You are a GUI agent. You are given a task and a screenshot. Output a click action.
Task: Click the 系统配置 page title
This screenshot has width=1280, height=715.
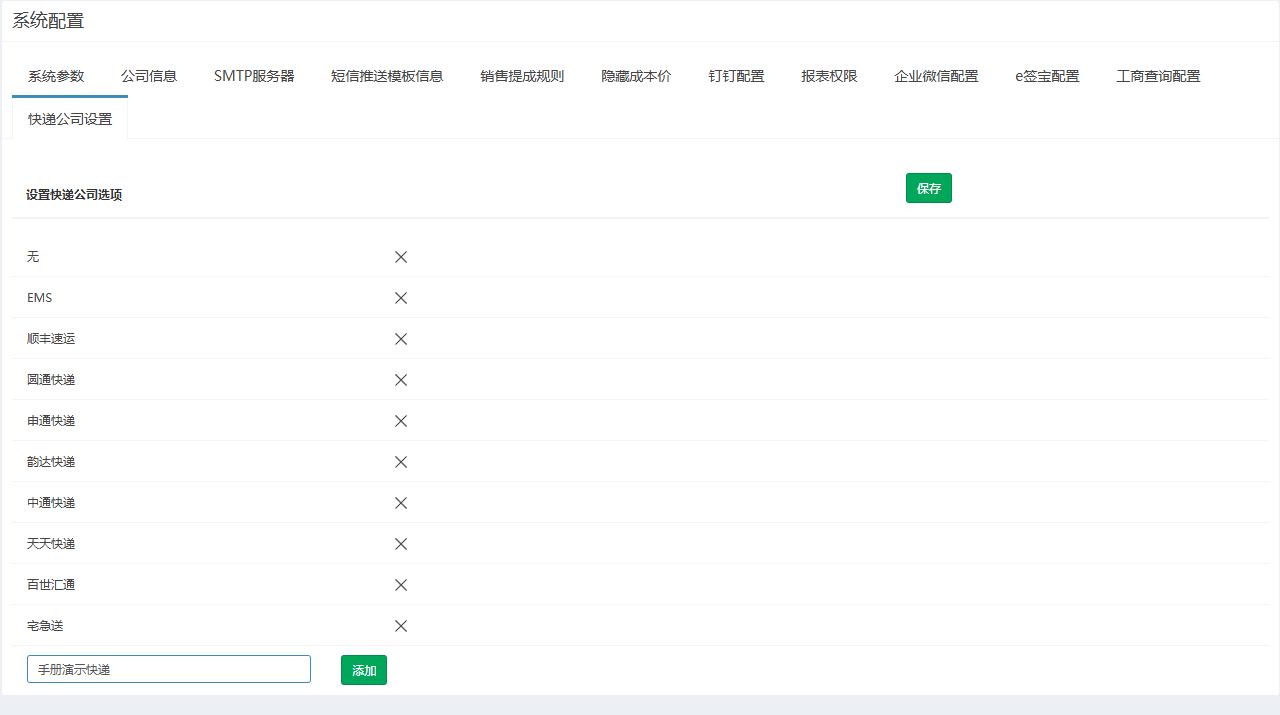tap(48, 21)
